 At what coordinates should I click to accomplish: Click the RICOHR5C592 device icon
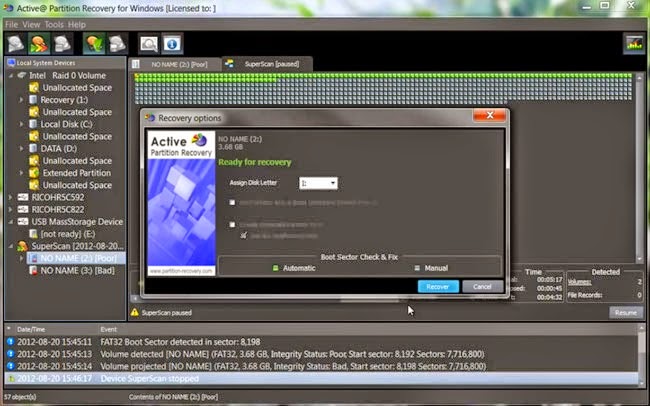[23, 197]
